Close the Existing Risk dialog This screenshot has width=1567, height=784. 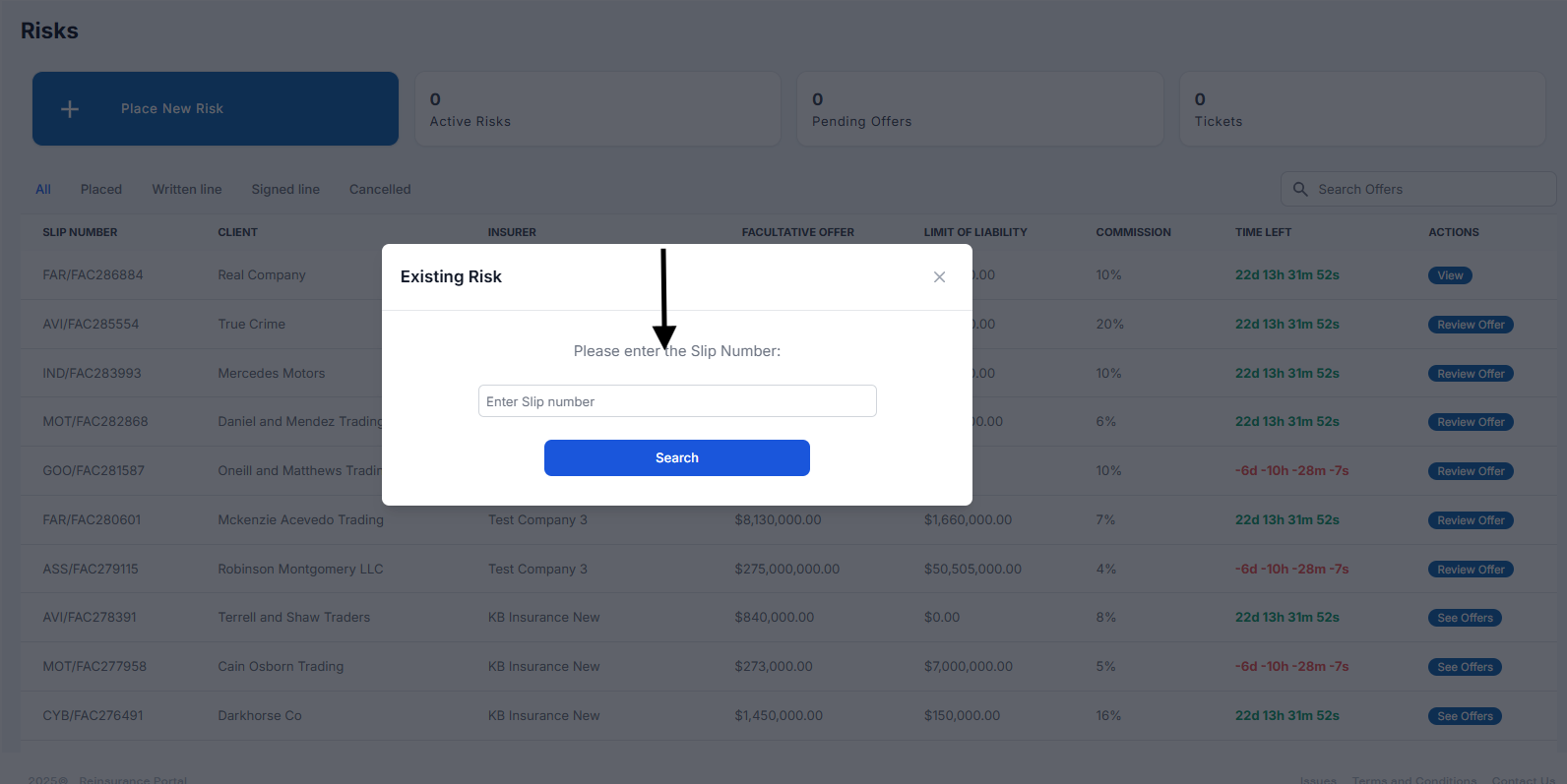click(x=939, y=277)
